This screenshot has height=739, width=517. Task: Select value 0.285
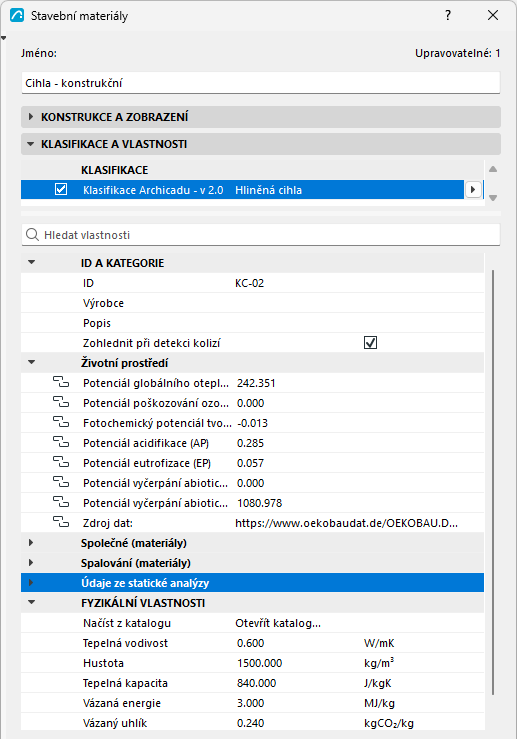(x=250, y=443)
